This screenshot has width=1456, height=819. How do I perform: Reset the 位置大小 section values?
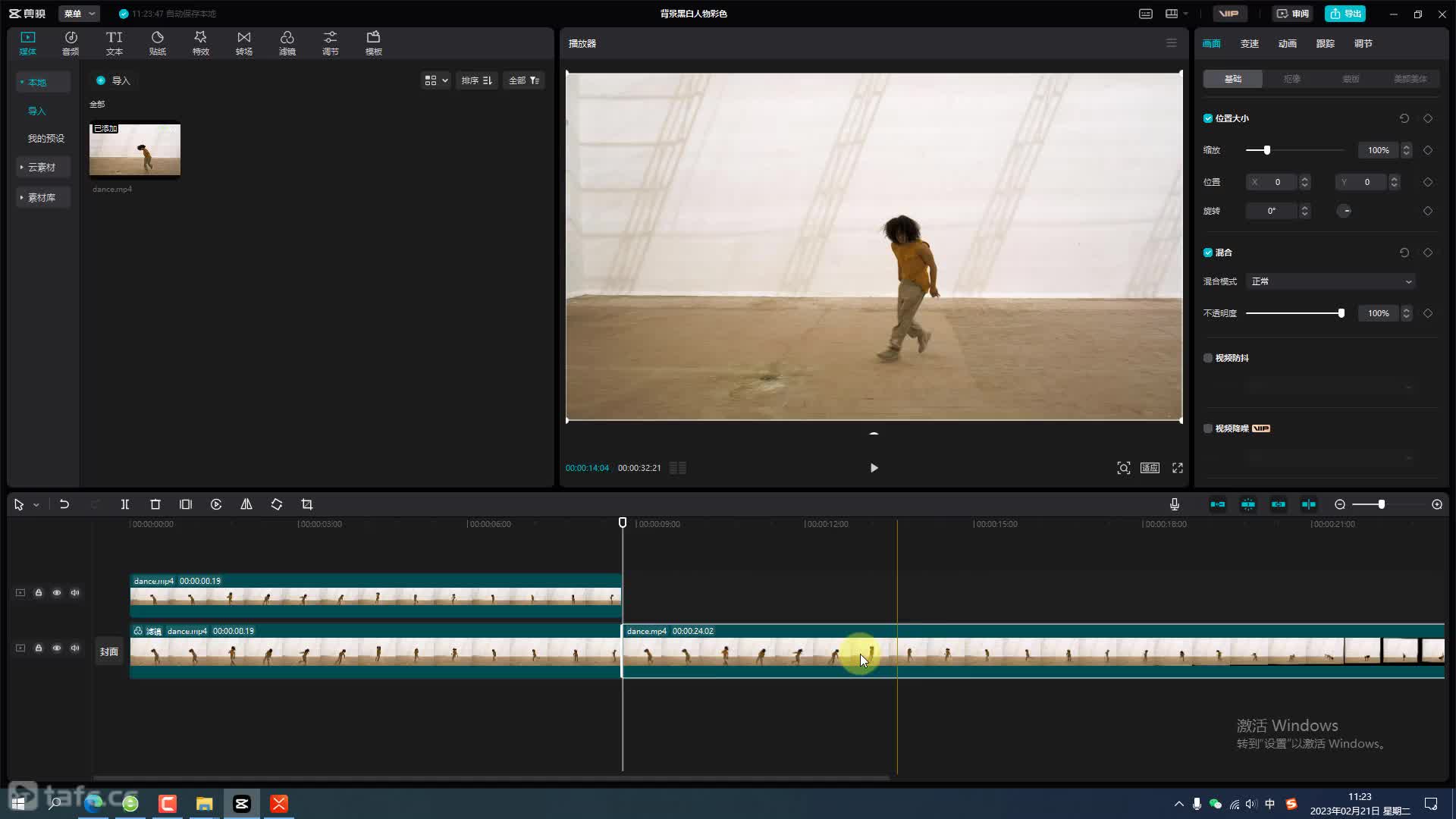point(1404,118)
